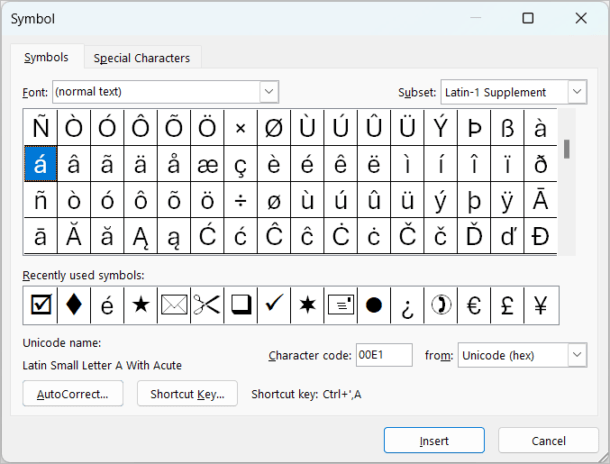Pick the capital Ñ character

click(x=40, y=128)
